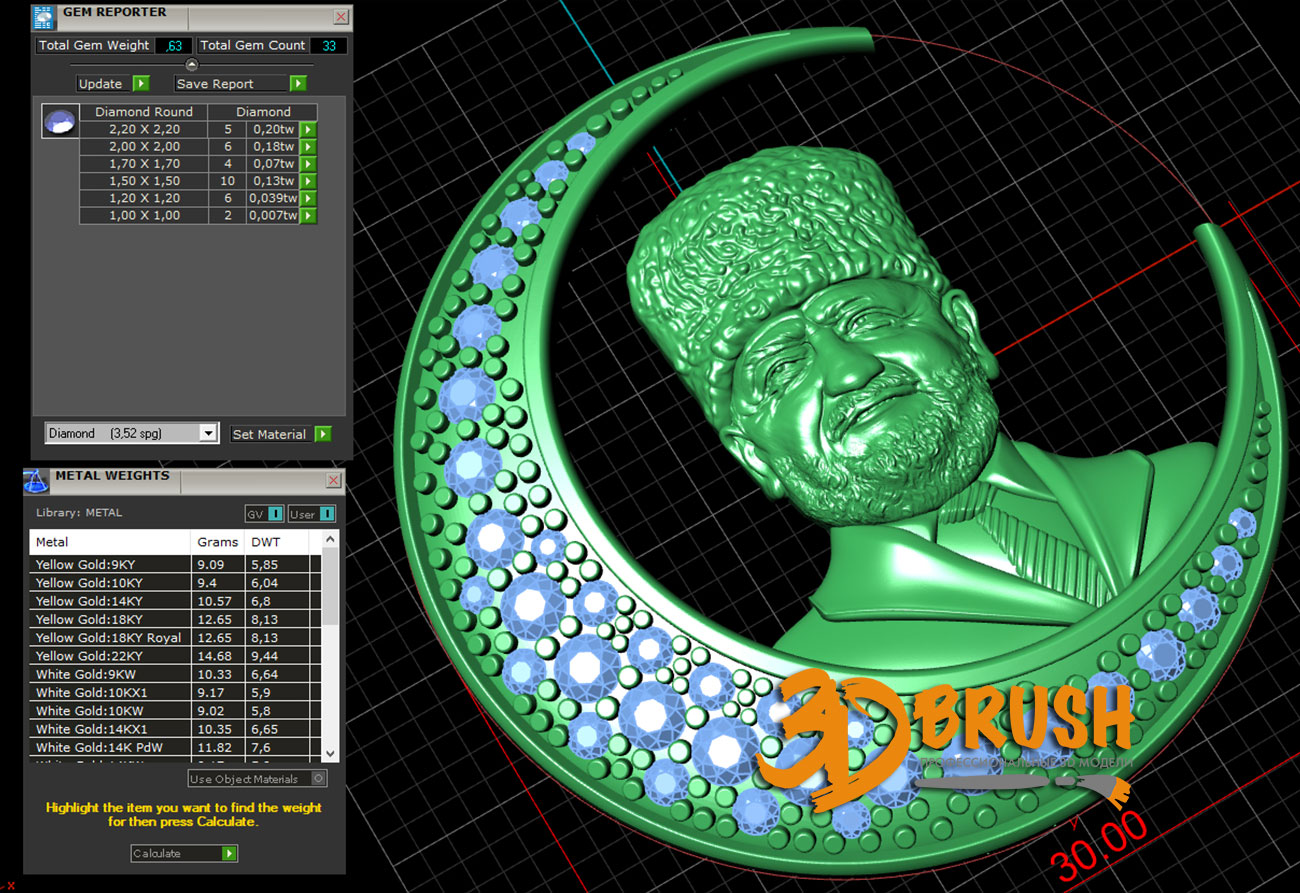This screenshot has width=1300, height=893.
Task: Click green arrow on the 1,00 X 1,00 row
Action: pyautogui.click(x=308, y=216)
